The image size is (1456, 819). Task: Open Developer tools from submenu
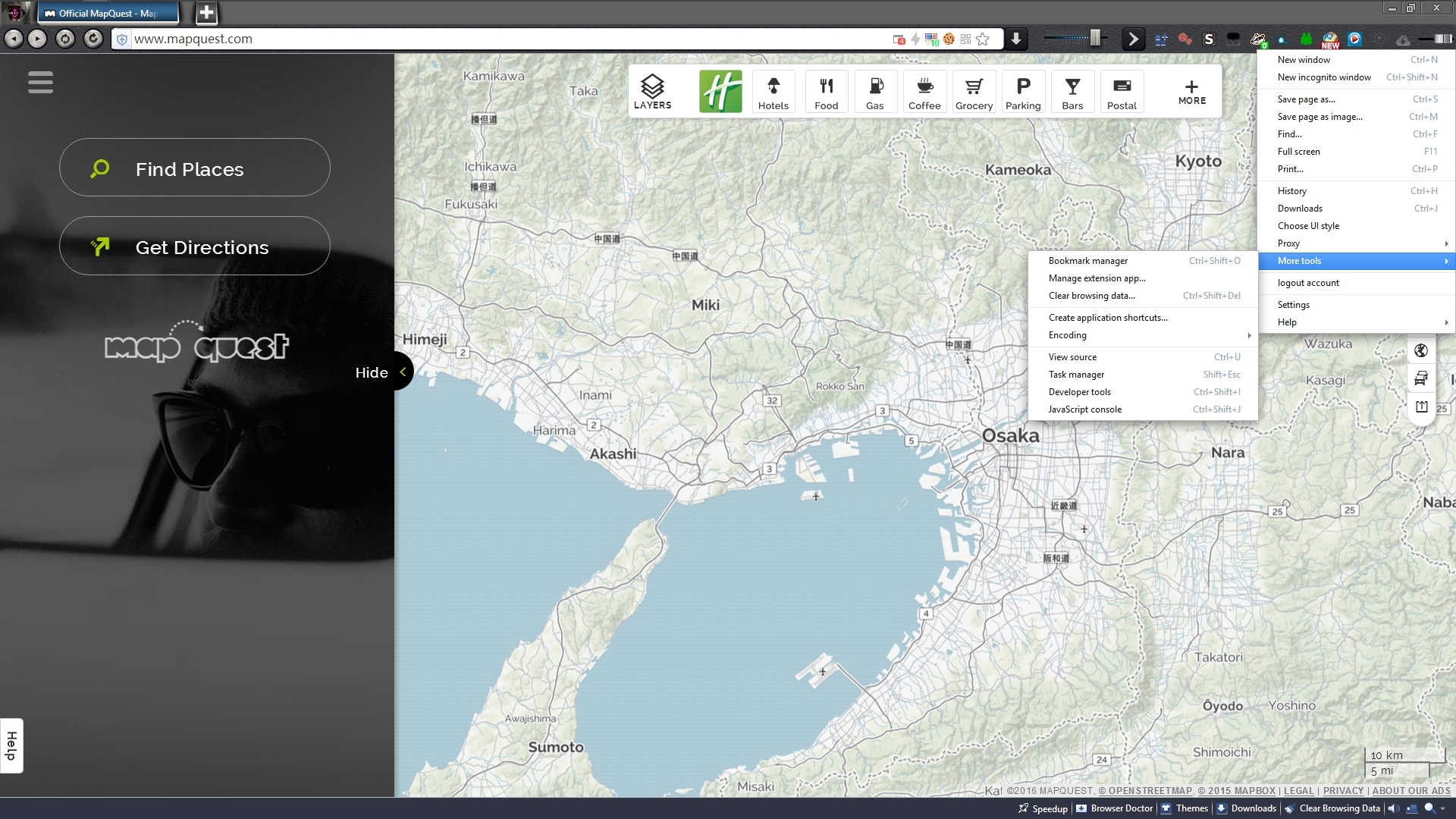1143,392
